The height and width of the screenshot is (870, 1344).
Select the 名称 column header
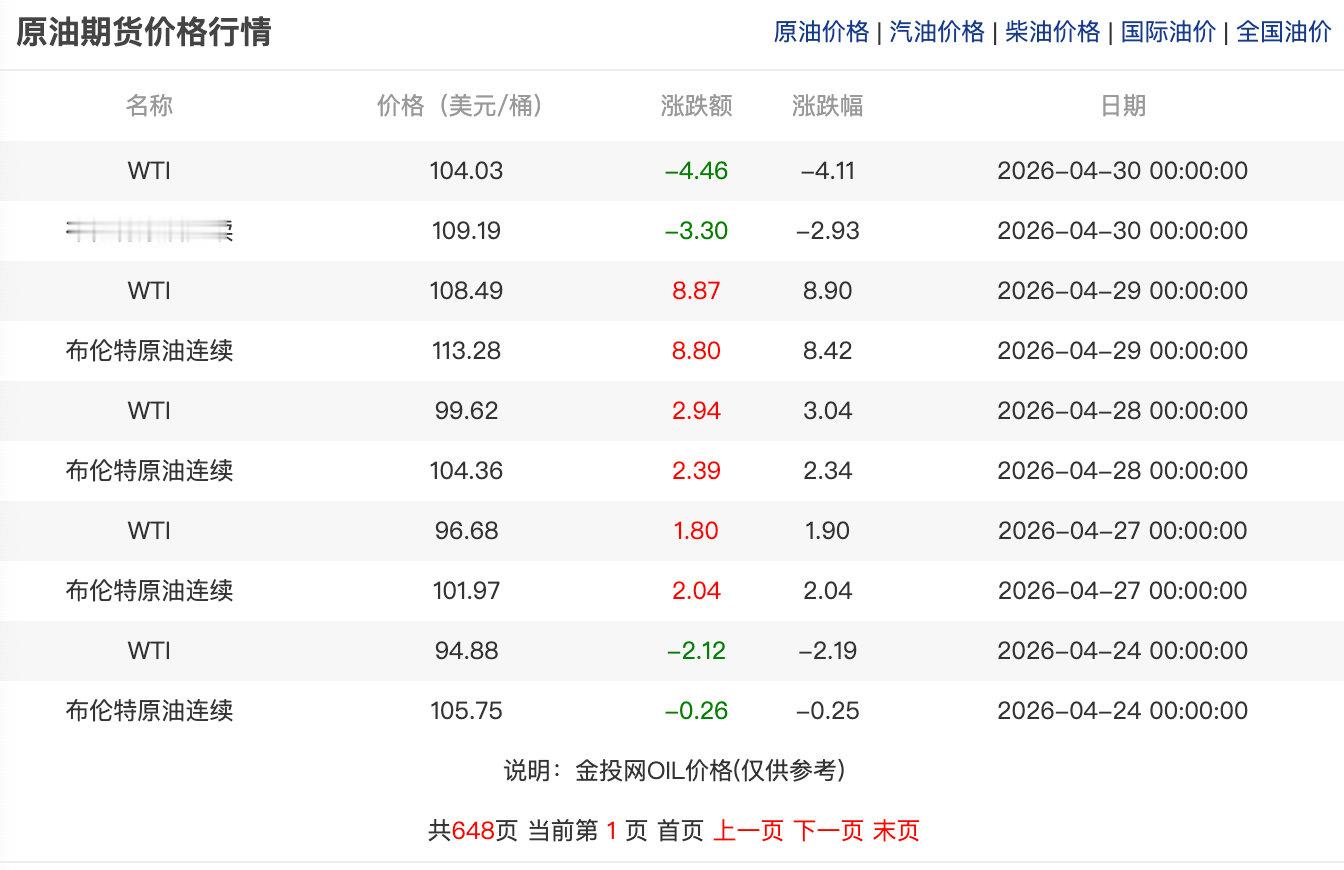click(149, 106)
